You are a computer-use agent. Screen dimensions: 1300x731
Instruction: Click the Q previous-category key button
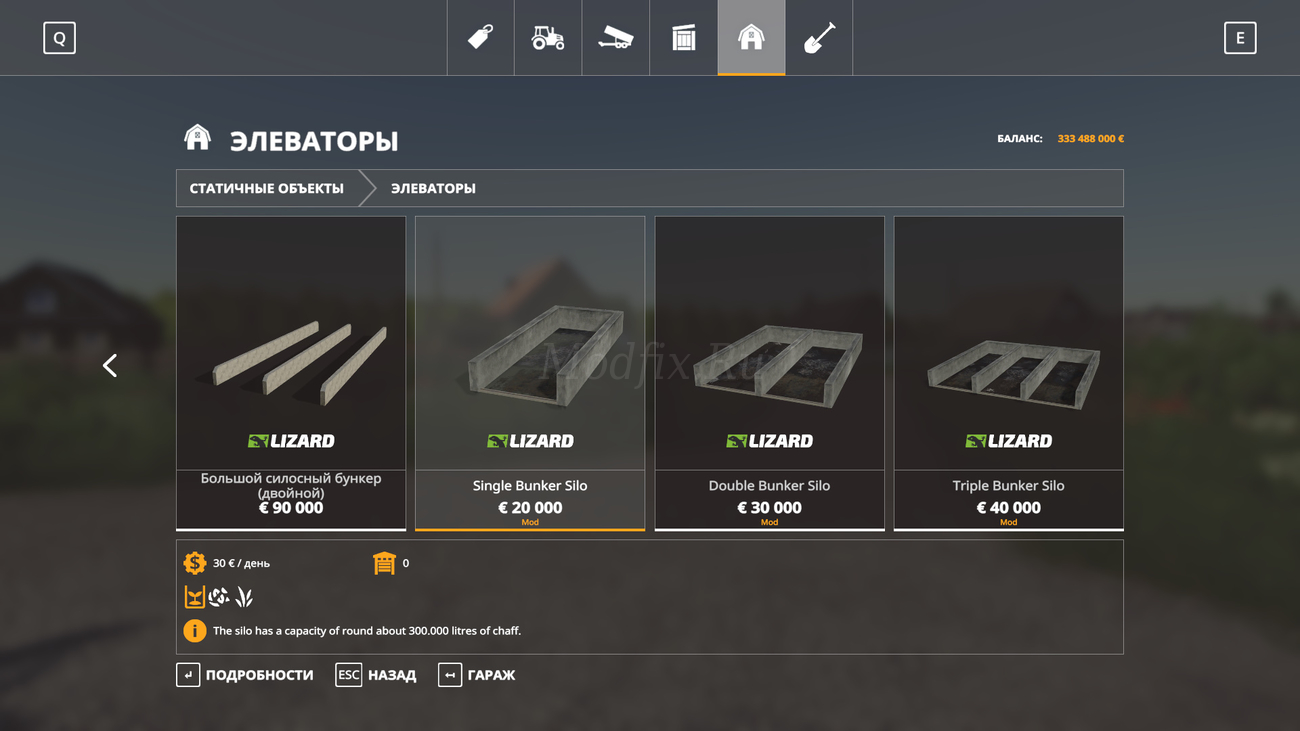pyautogui.click(x=59, y=38)
